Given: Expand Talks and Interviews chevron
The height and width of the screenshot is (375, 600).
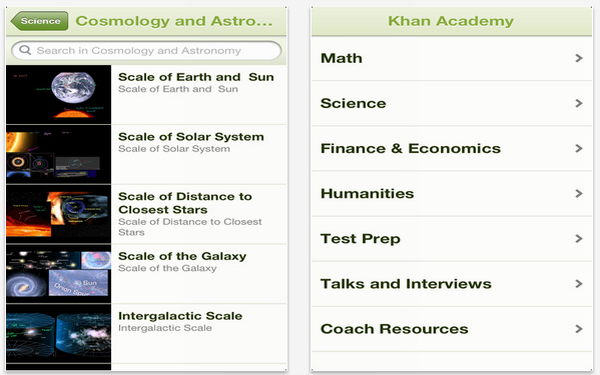Looking at the screenshot, I should 579,284.
